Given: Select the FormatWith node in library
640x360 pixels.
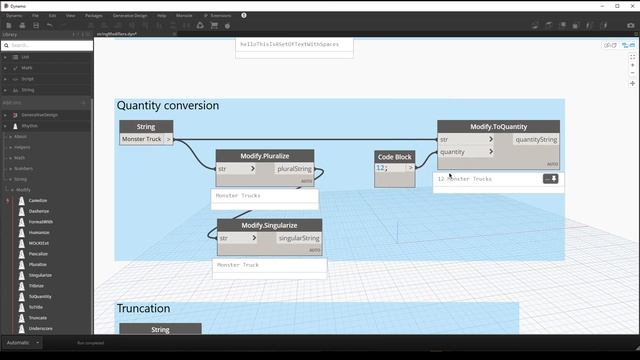Looking at the screenshot, I should coord(41,222).
